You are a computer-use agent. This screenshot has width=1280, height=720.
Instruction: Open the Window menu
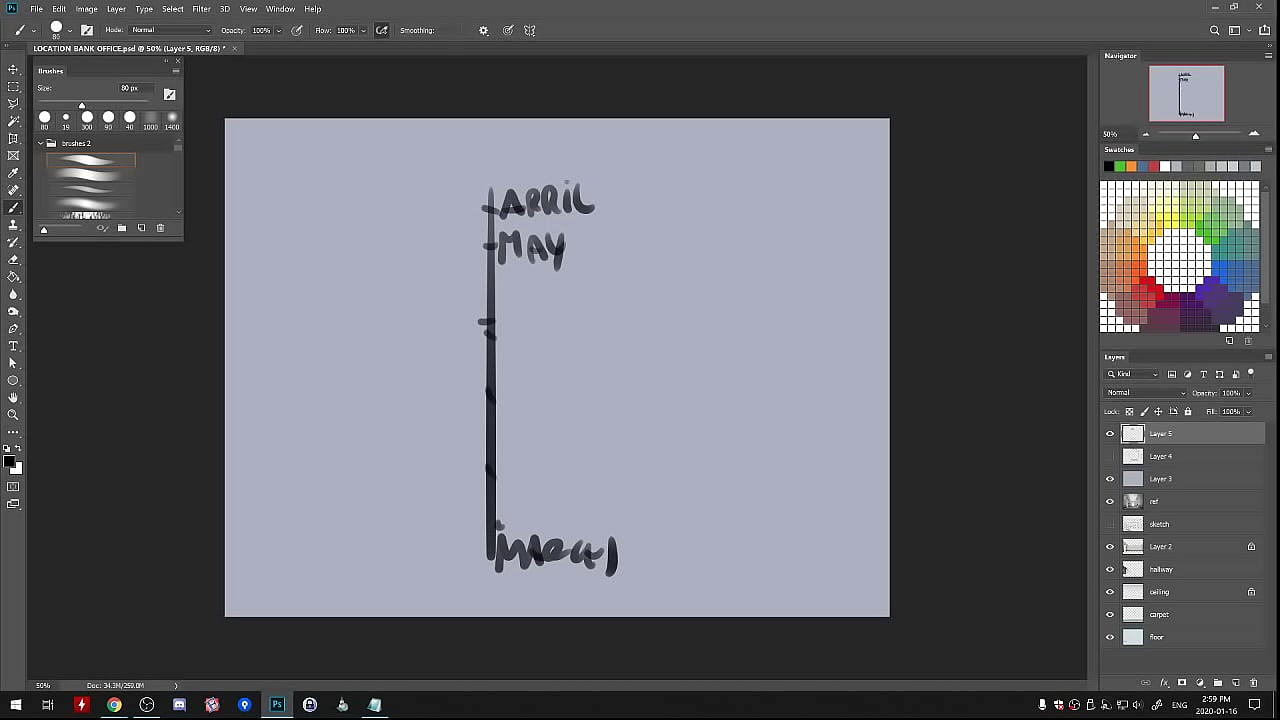click(280, 9)
